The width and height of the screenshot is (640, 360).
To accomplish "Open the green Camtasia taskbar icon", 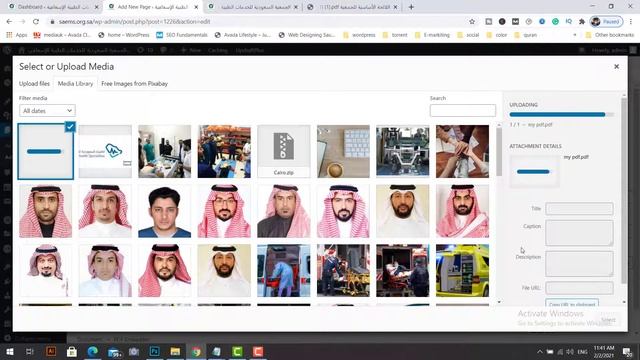I will tap(238, 351).
